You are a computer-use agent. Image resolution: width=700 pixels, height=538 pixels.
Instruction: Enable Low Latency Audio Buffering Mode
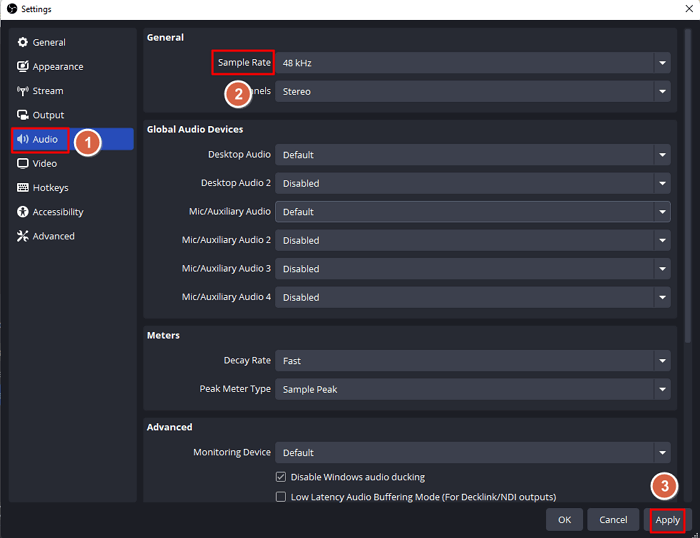point(281,497)
